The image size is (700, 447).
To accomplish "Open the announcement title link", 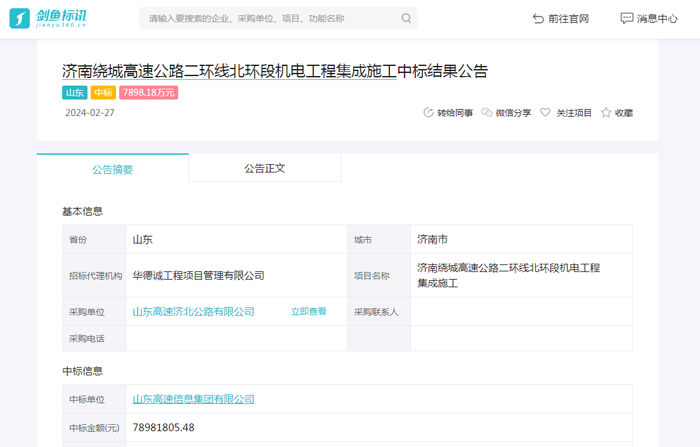I will coord(229,71).
